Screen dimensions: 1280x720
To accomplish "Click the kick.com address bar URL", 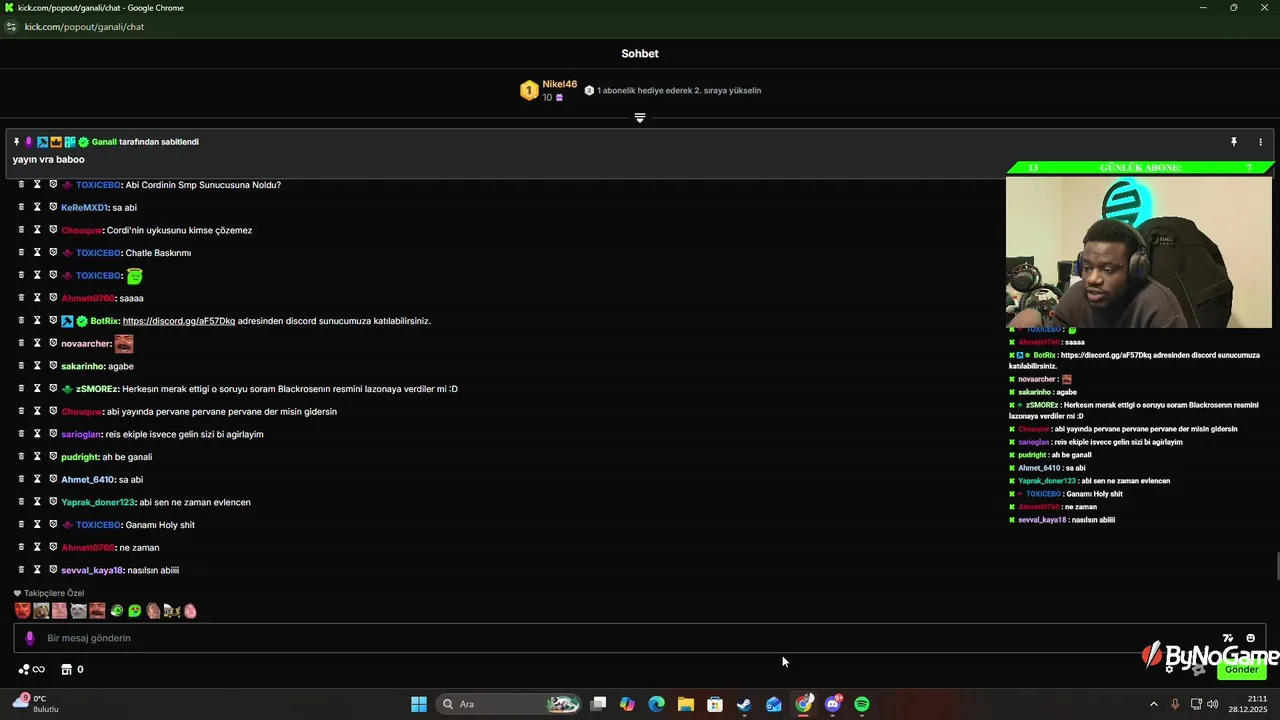I will point(84,27).
